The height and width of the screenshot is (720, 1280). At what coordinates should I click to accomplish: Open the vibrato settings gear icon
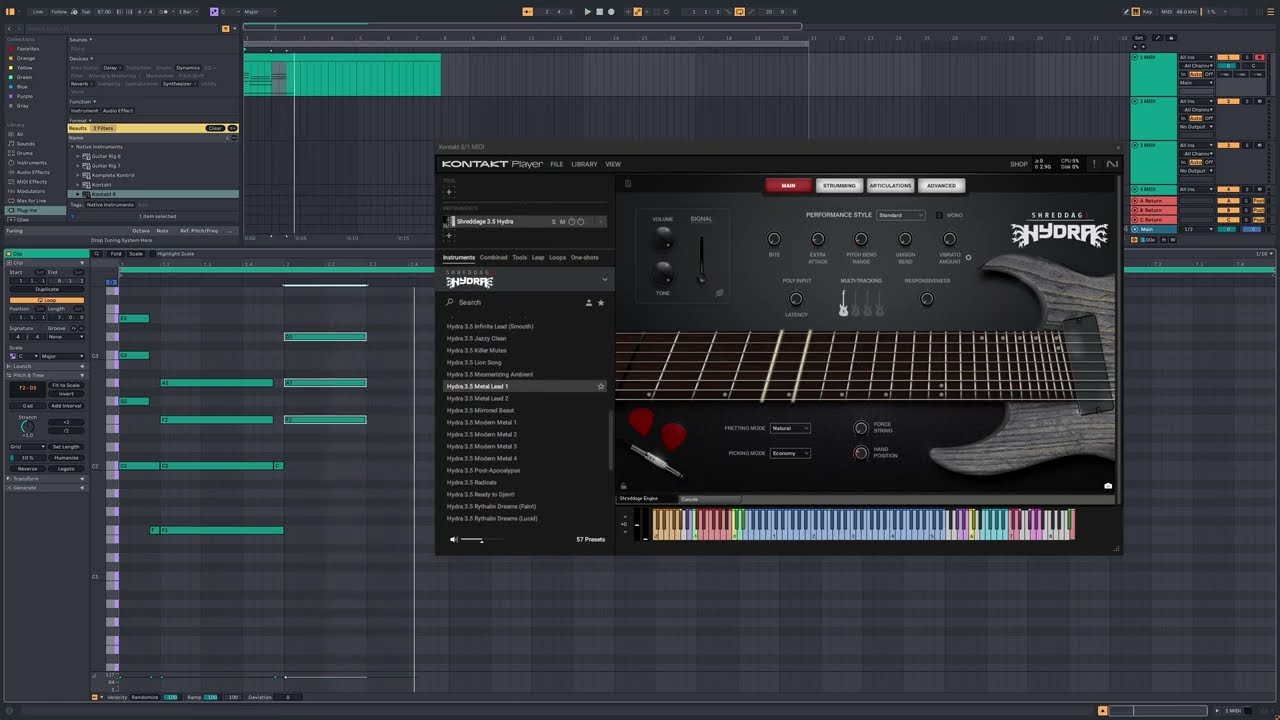968,257
